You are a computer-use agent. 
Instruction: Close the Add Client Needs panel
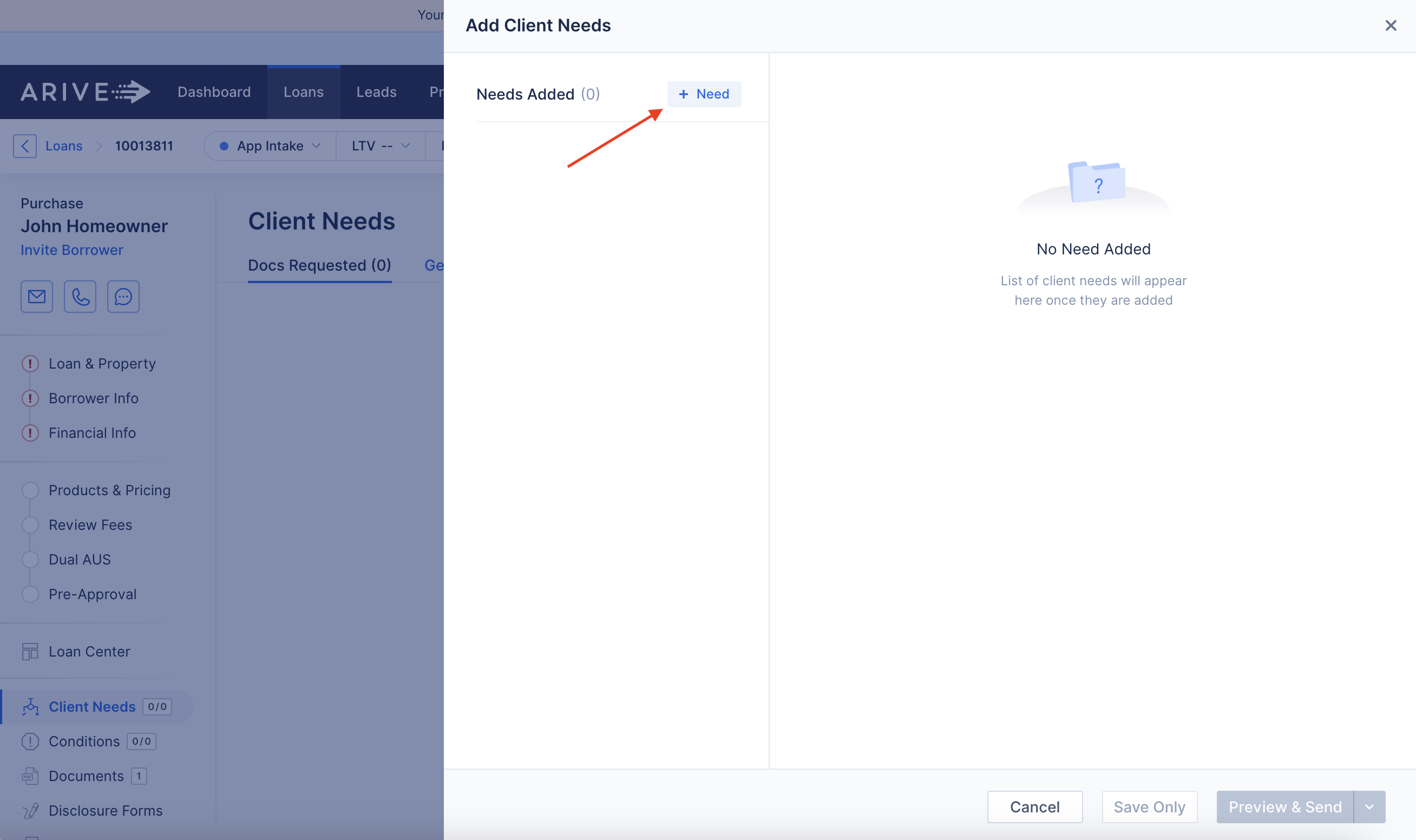point(1391,25)
